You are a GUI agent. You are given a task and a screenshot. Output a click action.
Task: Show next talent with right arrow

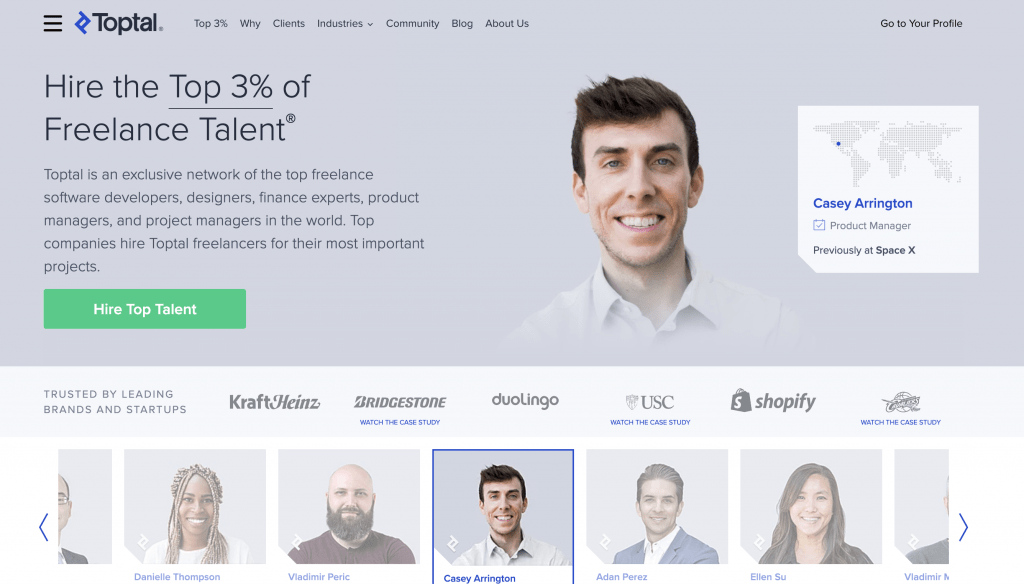963,527
